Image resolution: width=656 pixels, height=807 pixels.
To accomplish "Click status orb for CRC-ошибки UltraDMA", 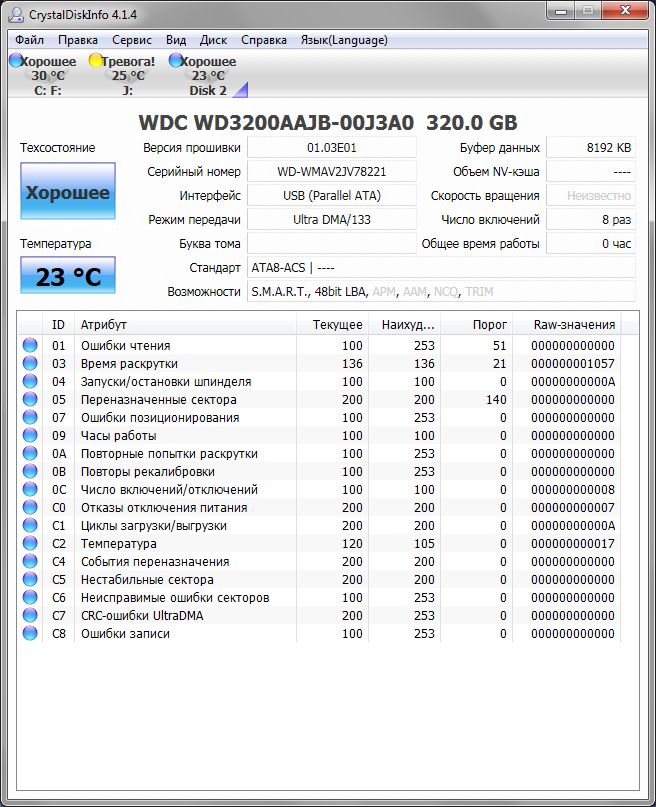I will click(x=30, y=615).
